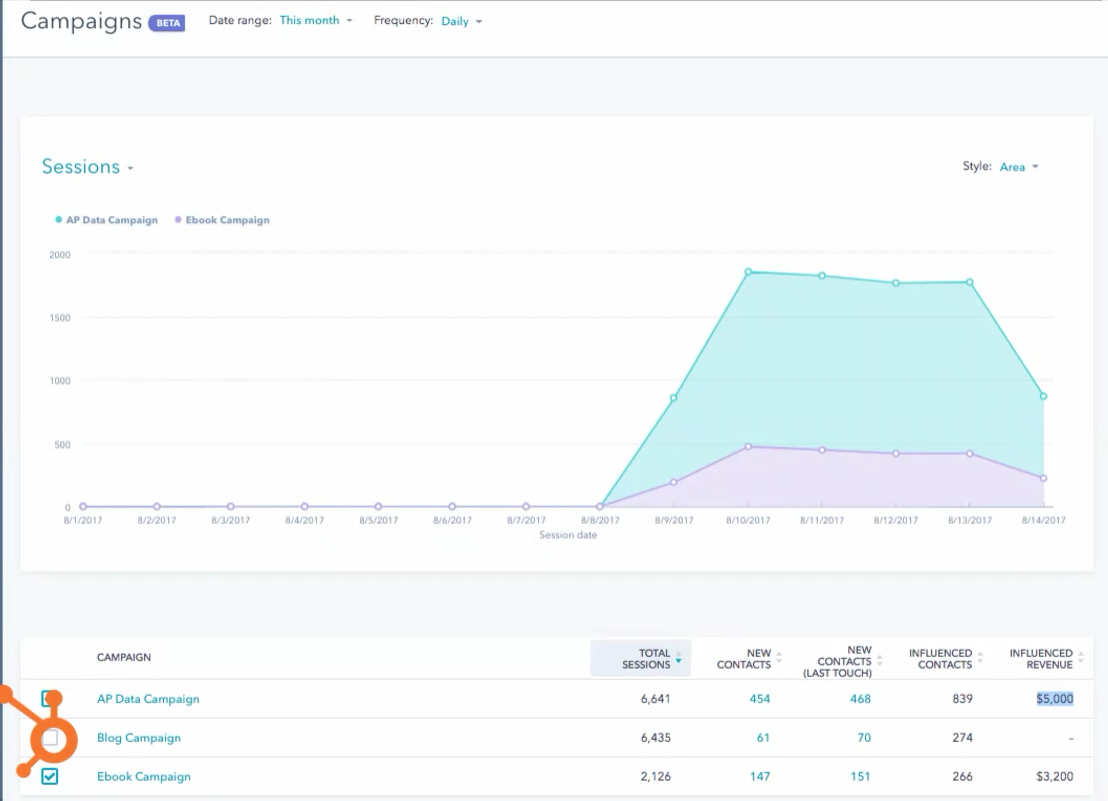Uncheck the Ebook Campaign checkbox
The width and height of the screenshot is (1108, 801).
tap(50, 776)
